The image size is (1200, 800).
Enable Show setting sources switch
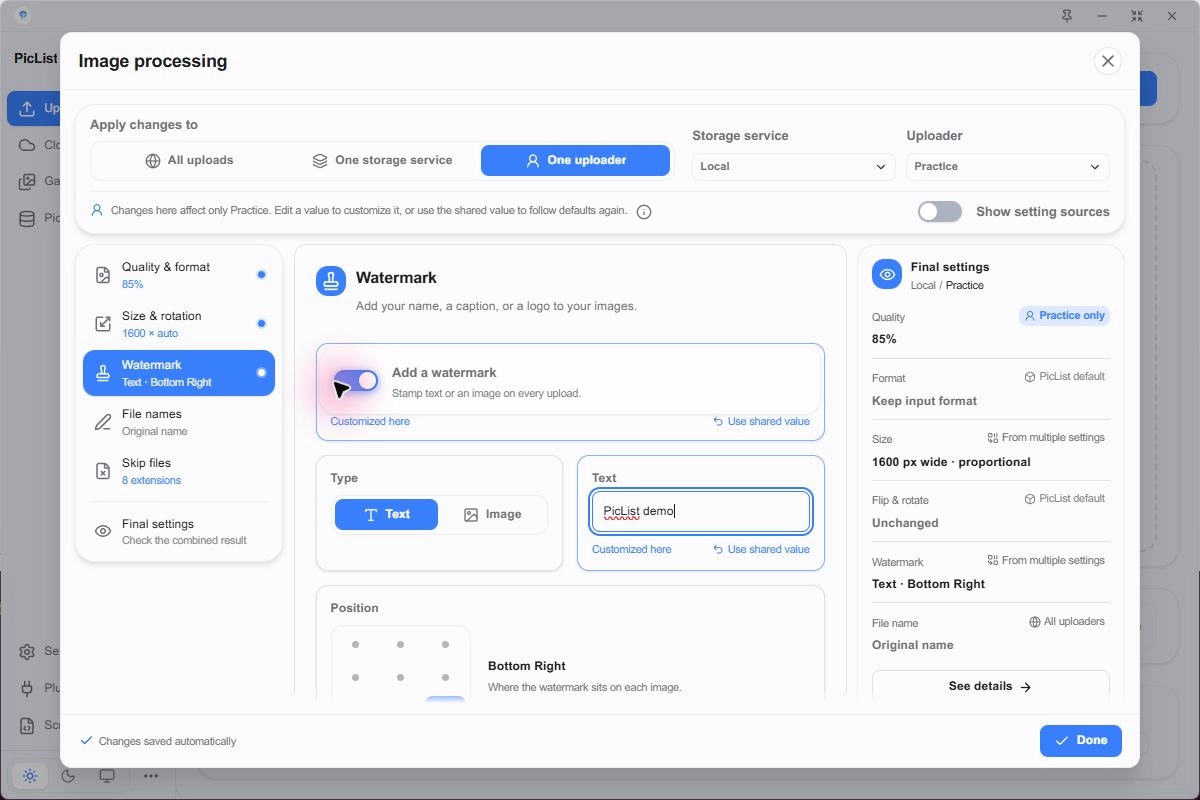pyautogui.click(x=940, y=211)
